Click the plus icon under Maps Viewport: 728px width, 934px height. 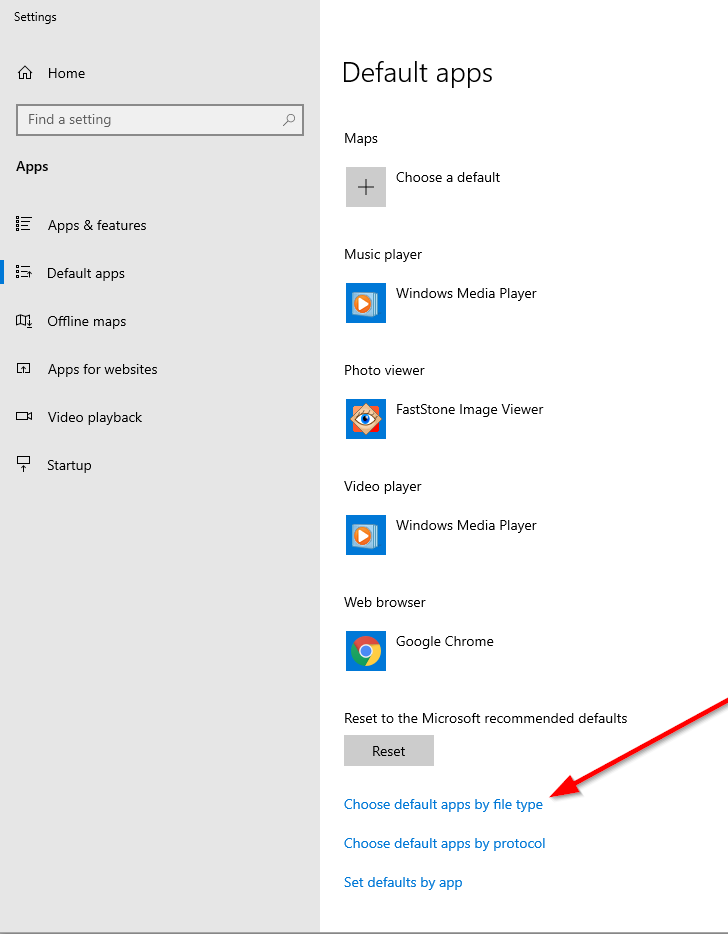click(x=366, y=187)
